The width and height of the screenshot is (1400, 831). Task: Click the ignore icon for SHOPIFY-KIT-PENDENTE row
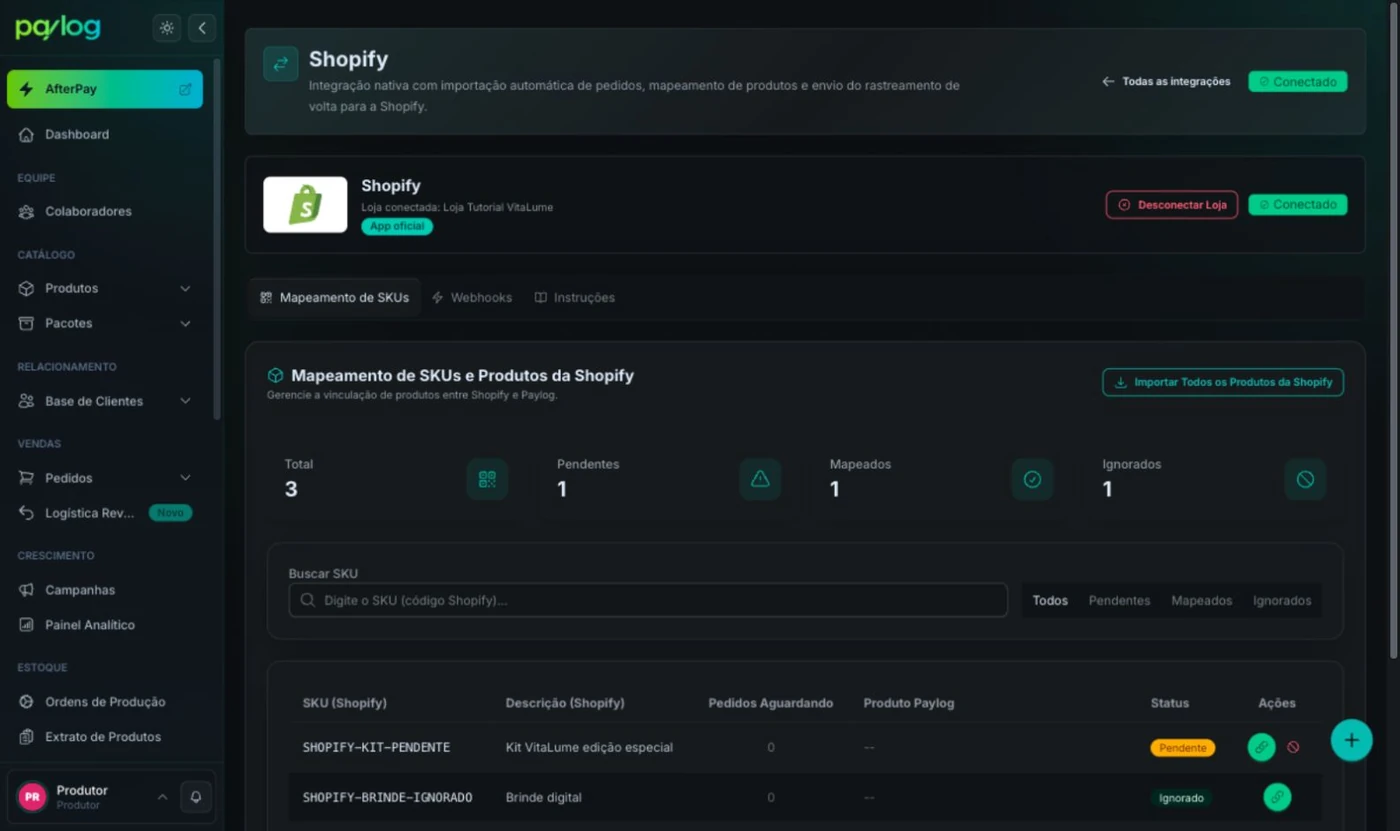click(1293, 747)
